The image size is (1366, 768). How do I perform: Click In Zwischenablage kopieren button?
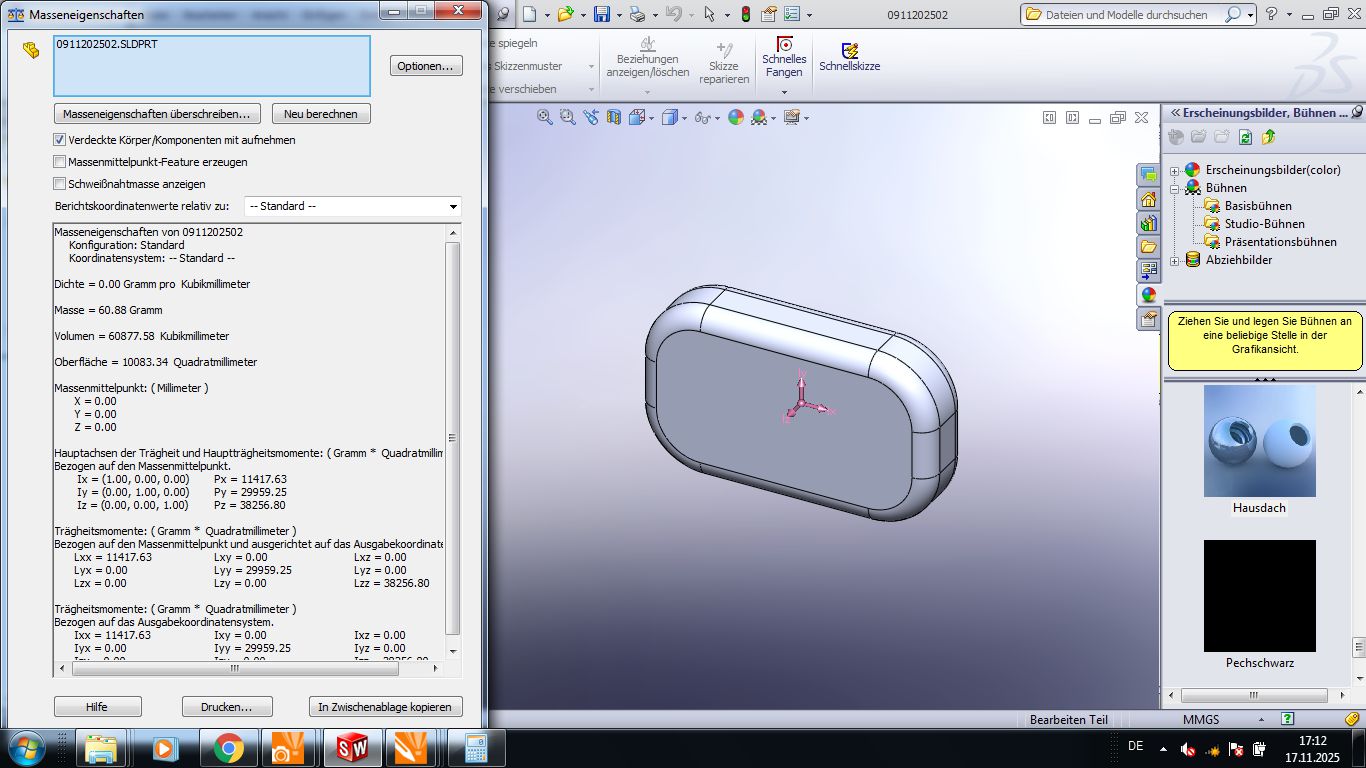pyautogui.click(x=385, y=707)
